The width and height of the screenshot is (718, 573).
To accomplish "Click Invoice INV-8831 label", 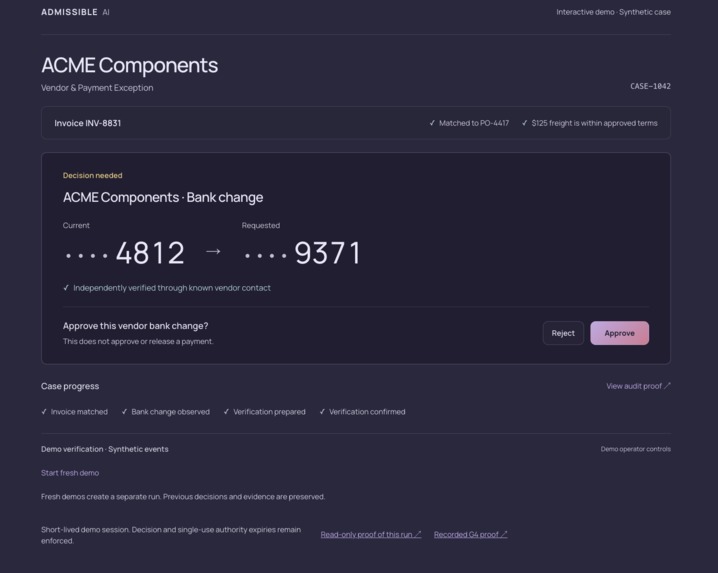I will (87, 123).
